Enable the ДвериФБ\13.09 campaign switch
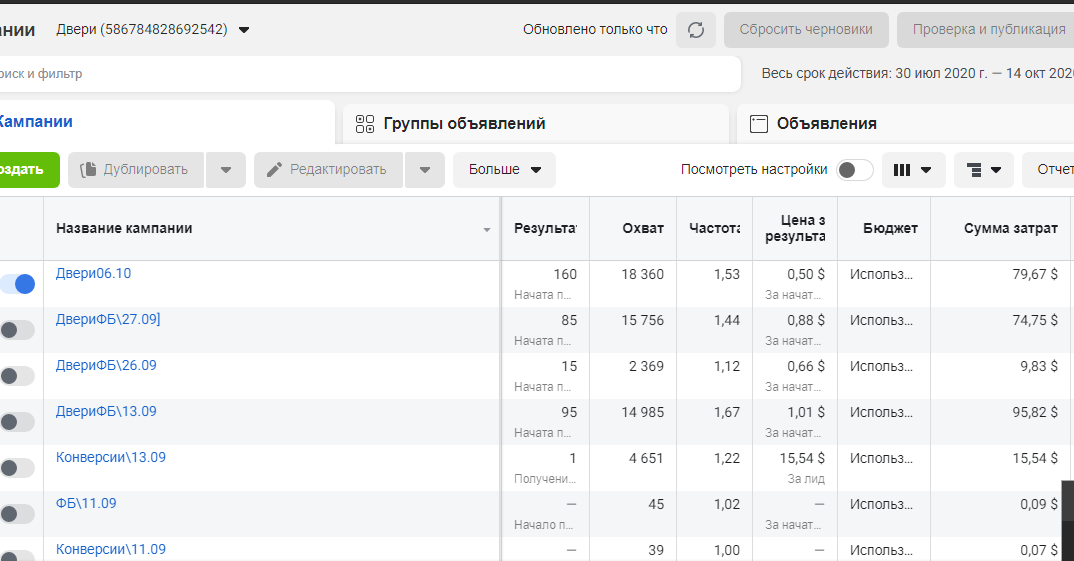 coord(17,422)
